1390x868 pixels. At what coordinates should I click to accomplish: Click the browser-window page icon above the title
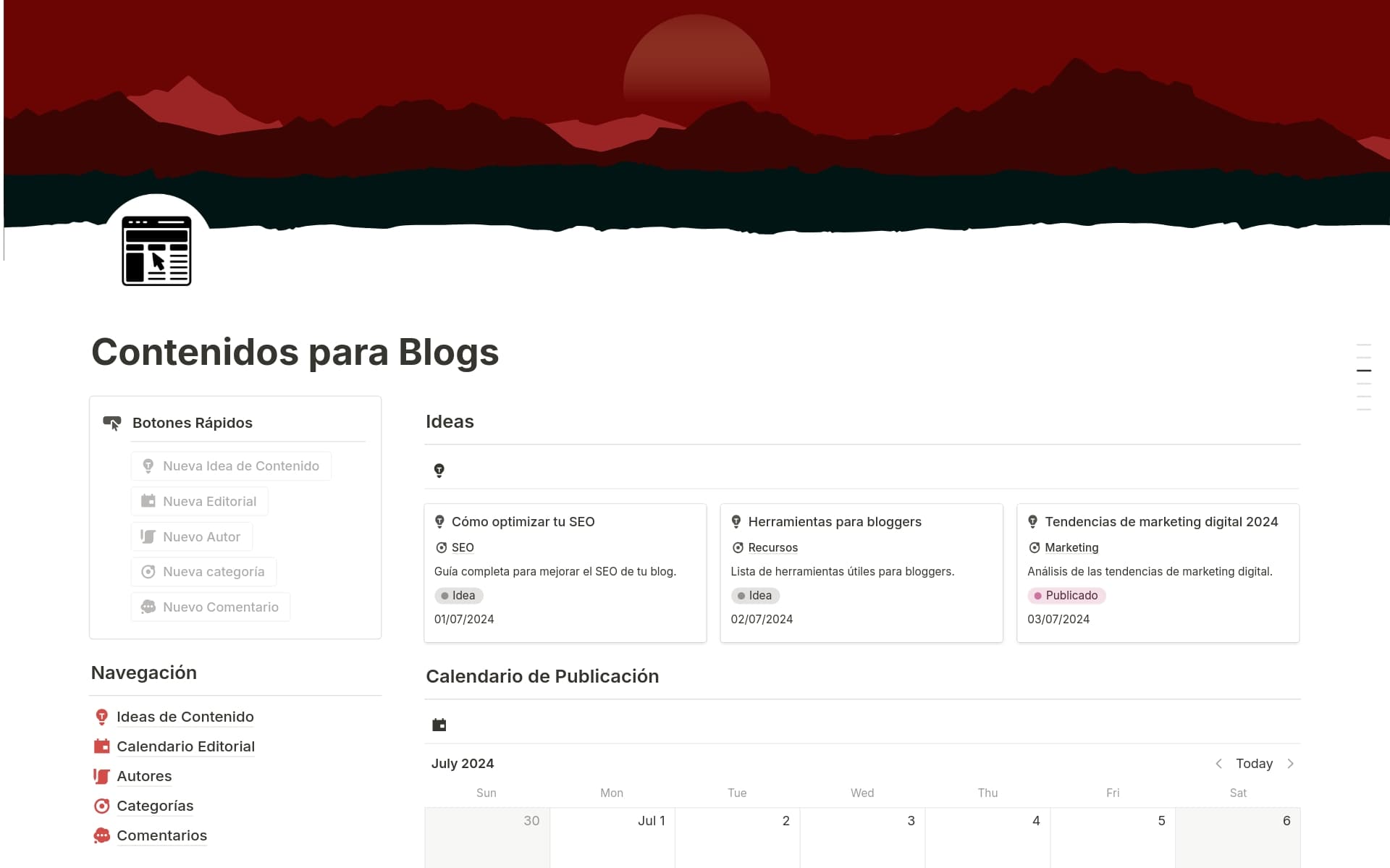click(156, 250)
